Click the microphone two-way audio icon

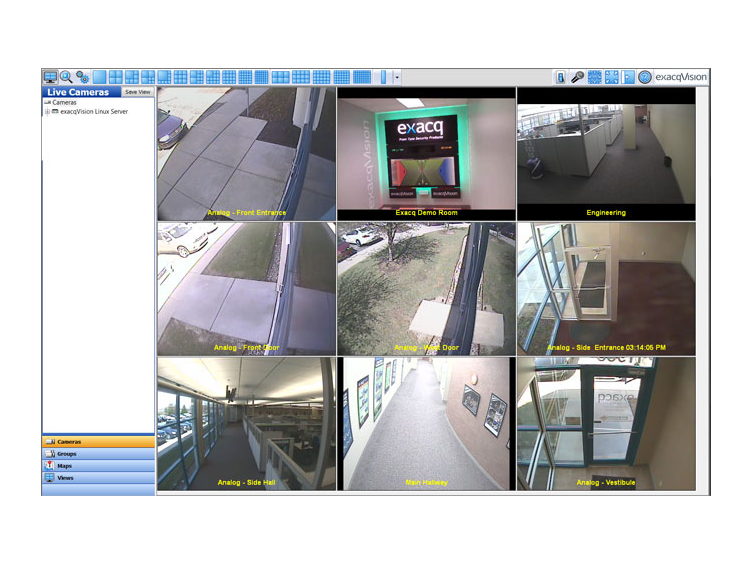[578, 77]
